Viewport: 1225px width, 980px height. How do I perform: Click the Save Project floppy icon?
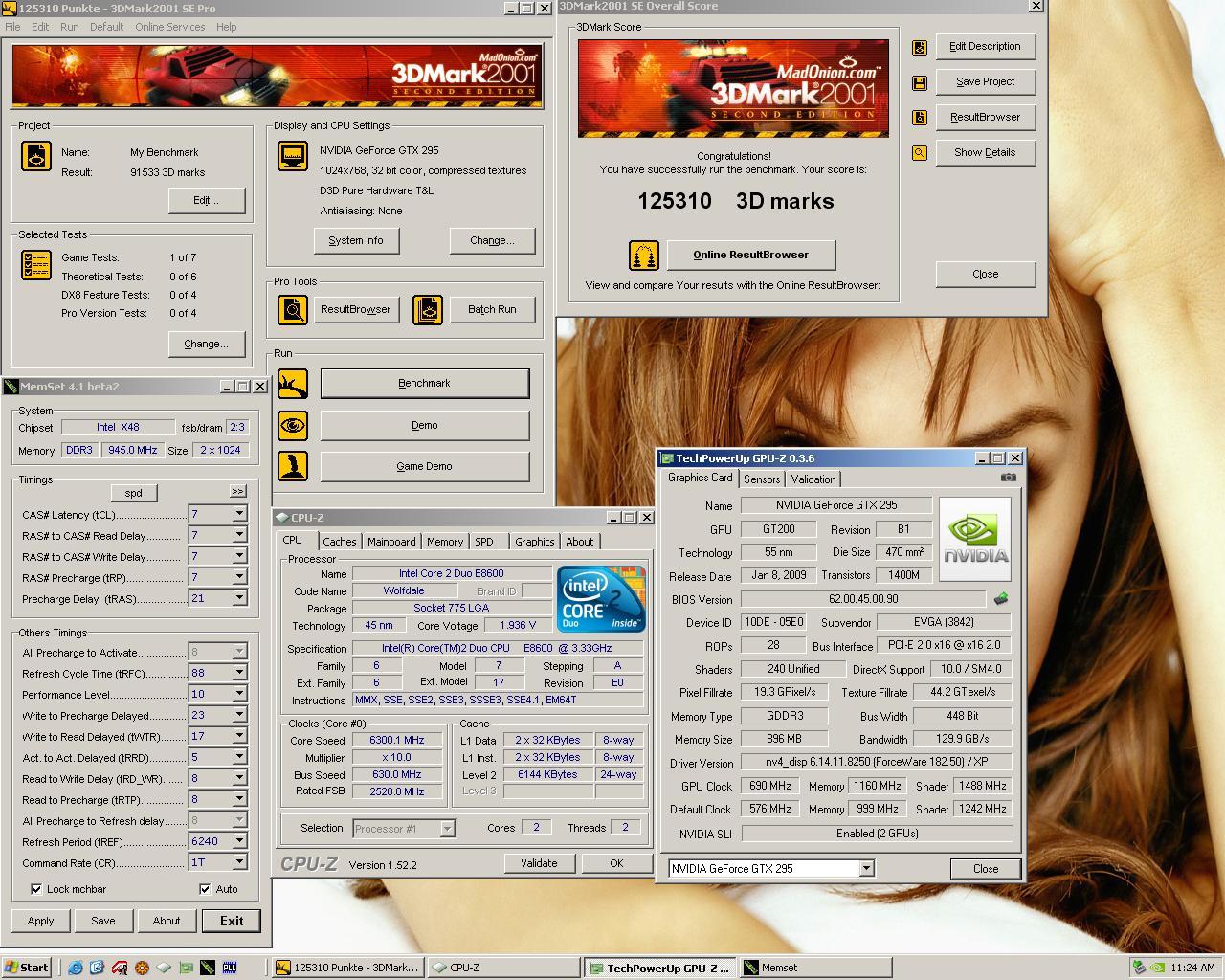920,82
